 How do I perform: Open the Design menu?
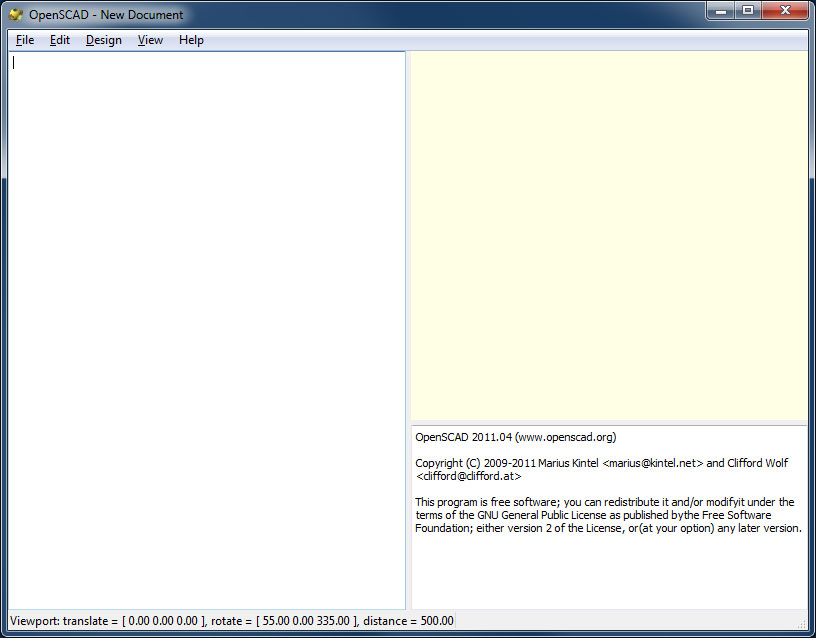[104, 40]
